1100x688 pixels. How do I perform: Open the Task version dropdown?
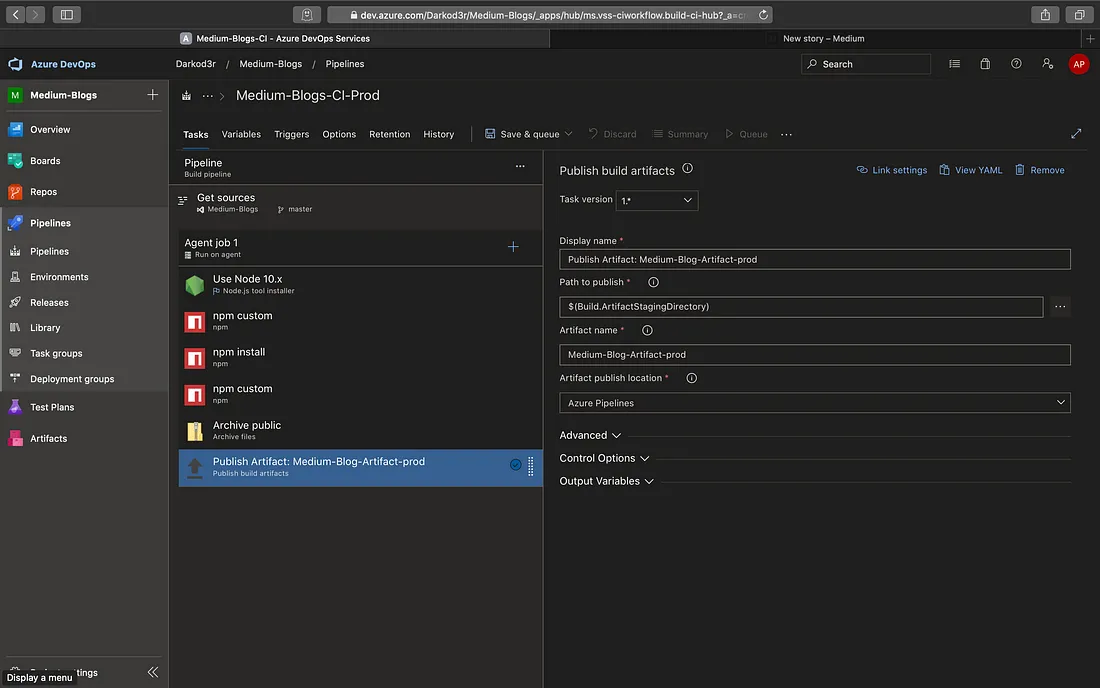click(657, 201)
